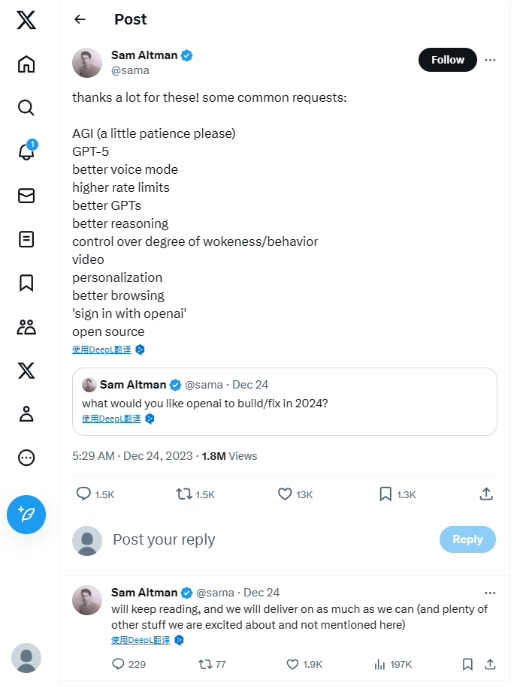Click into the Post your reply field
519x687 pixels.
click(x=272, y=539)
